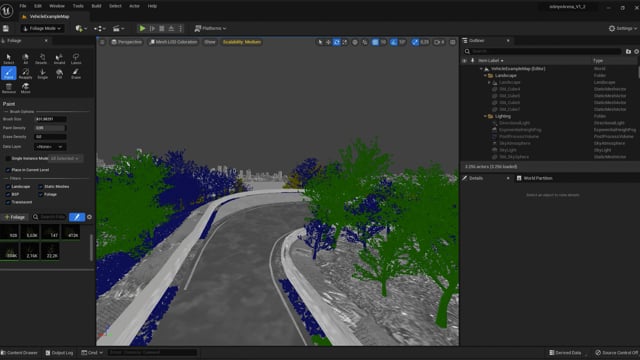Click the Scalability: Medium warning
This screenshot has height=360, width=640.
pos(242,42)
